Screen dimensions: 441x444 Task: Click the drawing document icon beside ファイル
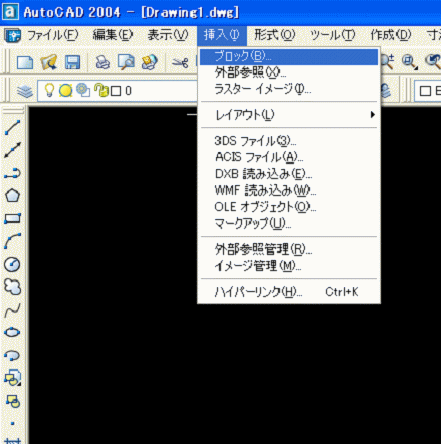13,35
